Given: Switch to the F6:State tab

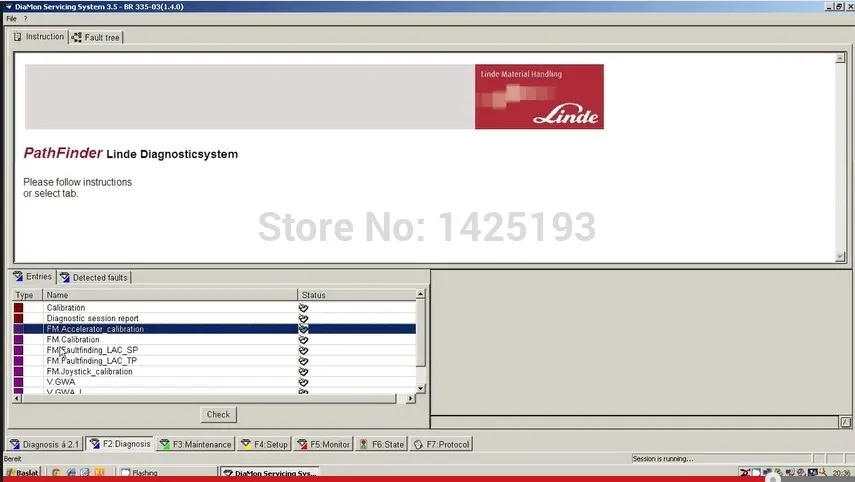Looking at the screenshot, I should (x=382, y=444).
